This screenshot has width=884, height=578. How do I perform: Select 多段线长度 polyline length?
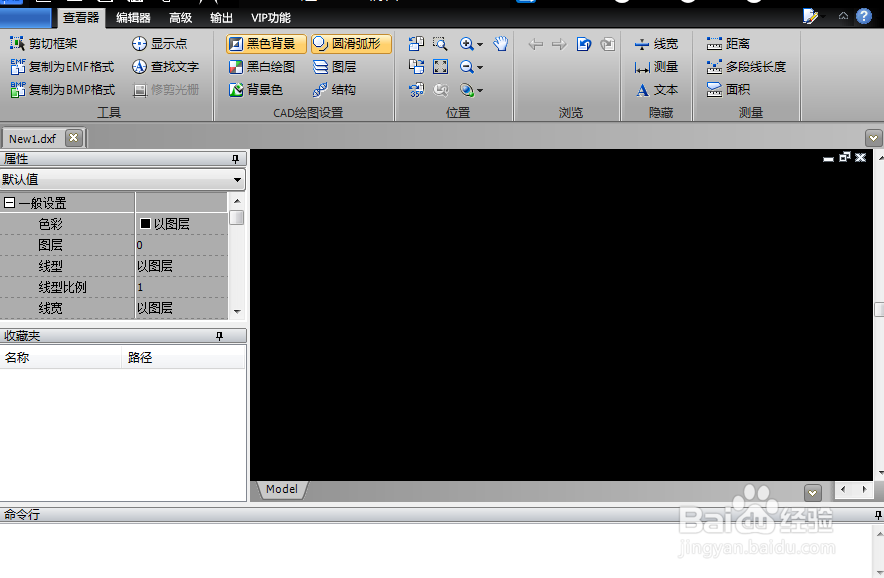[746, 67]
